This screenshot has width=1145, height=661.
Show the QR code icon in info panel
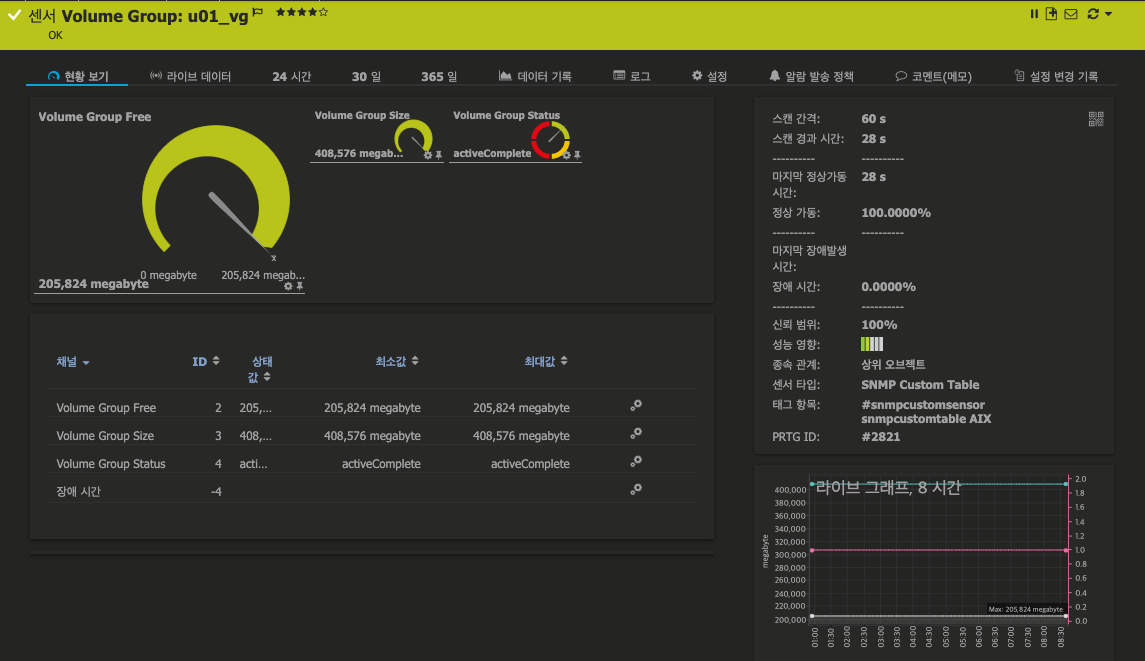point(1095,119)
